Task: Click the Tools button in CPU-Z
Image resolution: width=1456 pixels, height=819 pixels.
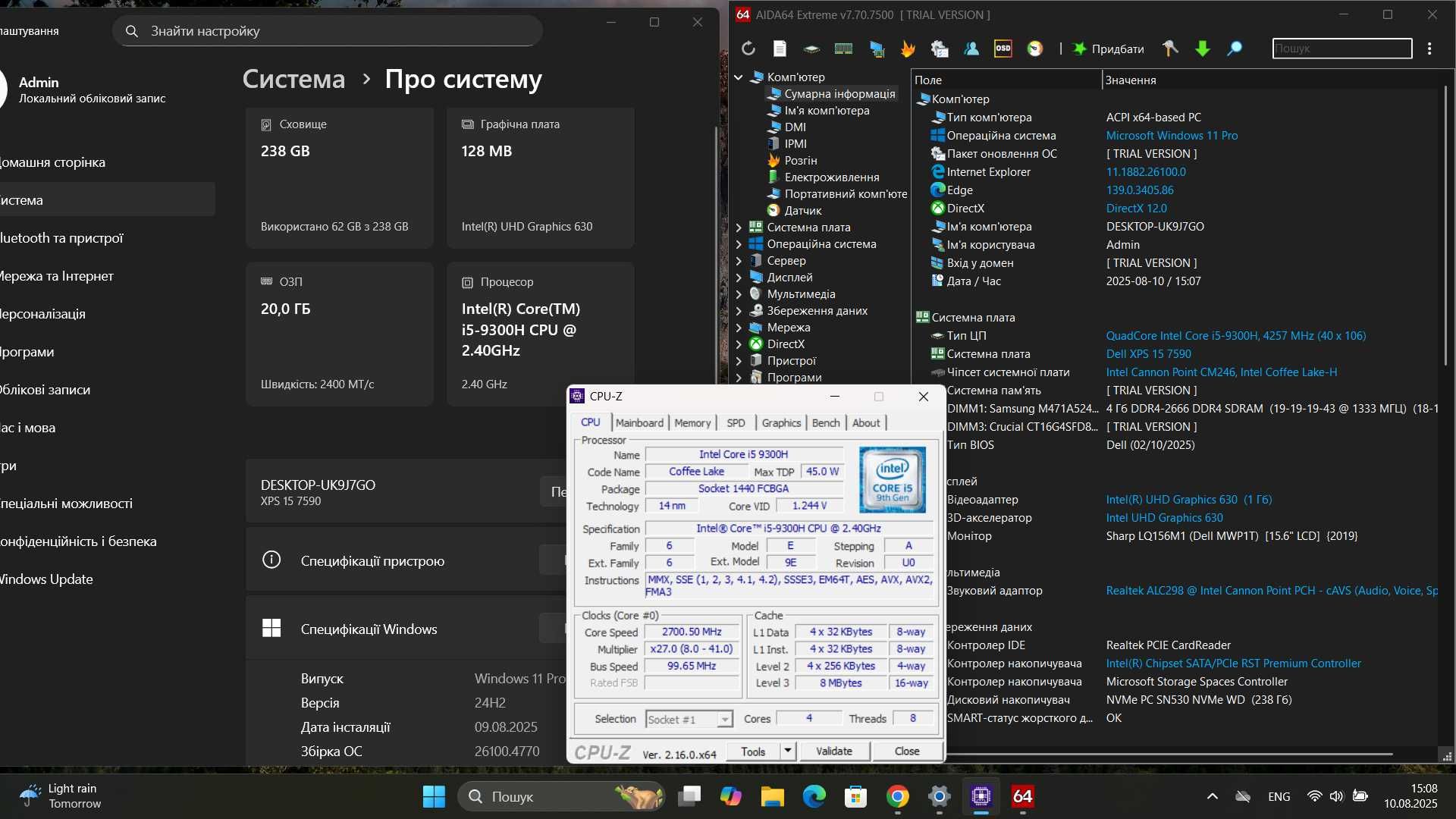Action: [x=753, y=751]
